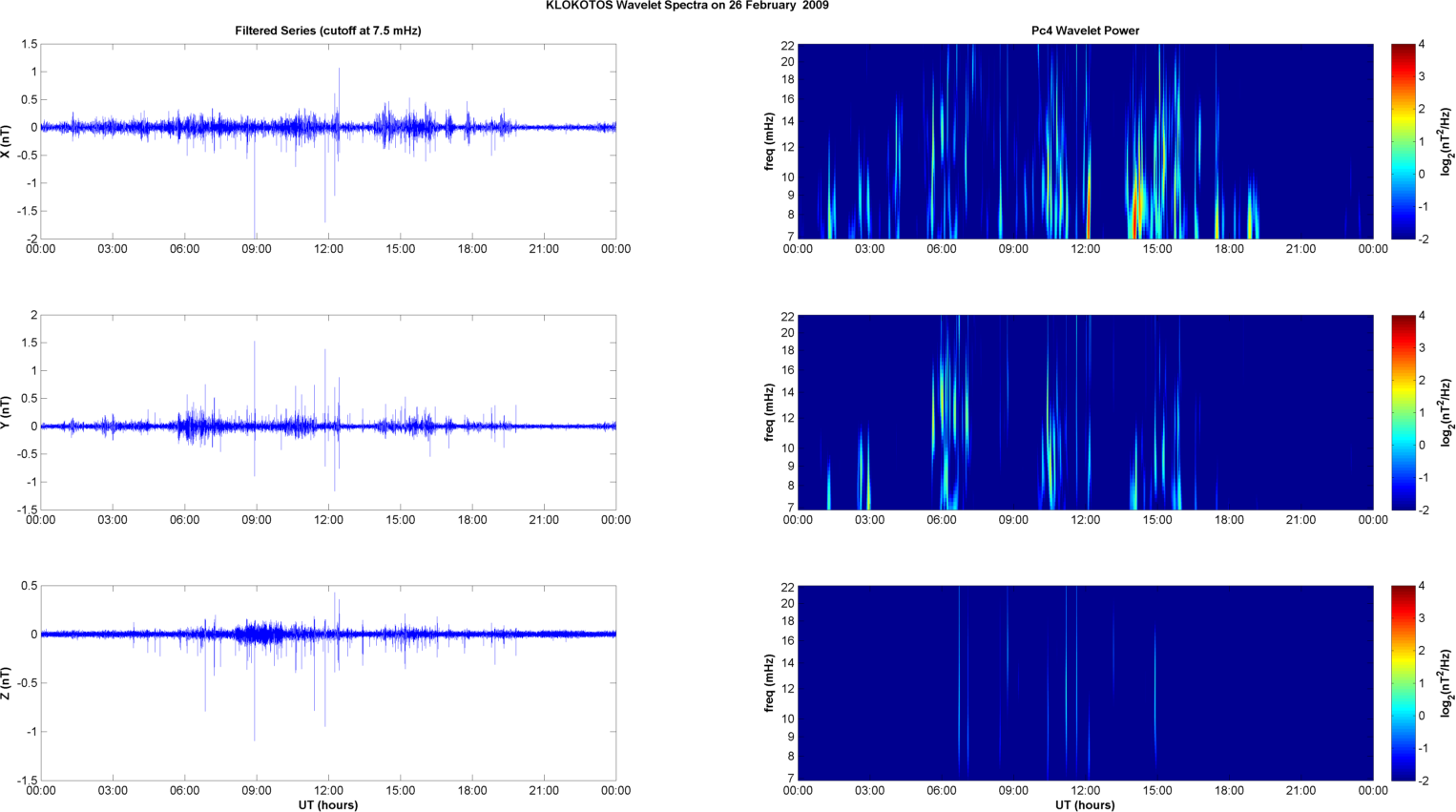
Task: Click the freq (mHz) label of top spectrogram
Action: [x=769, y=141]
